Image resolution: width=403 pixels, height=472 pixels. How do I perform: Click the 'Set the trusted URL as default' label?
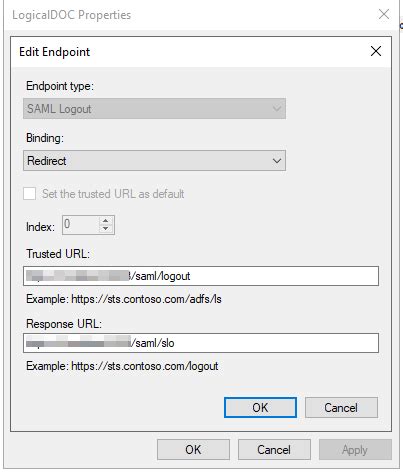(x=113, y=194)
